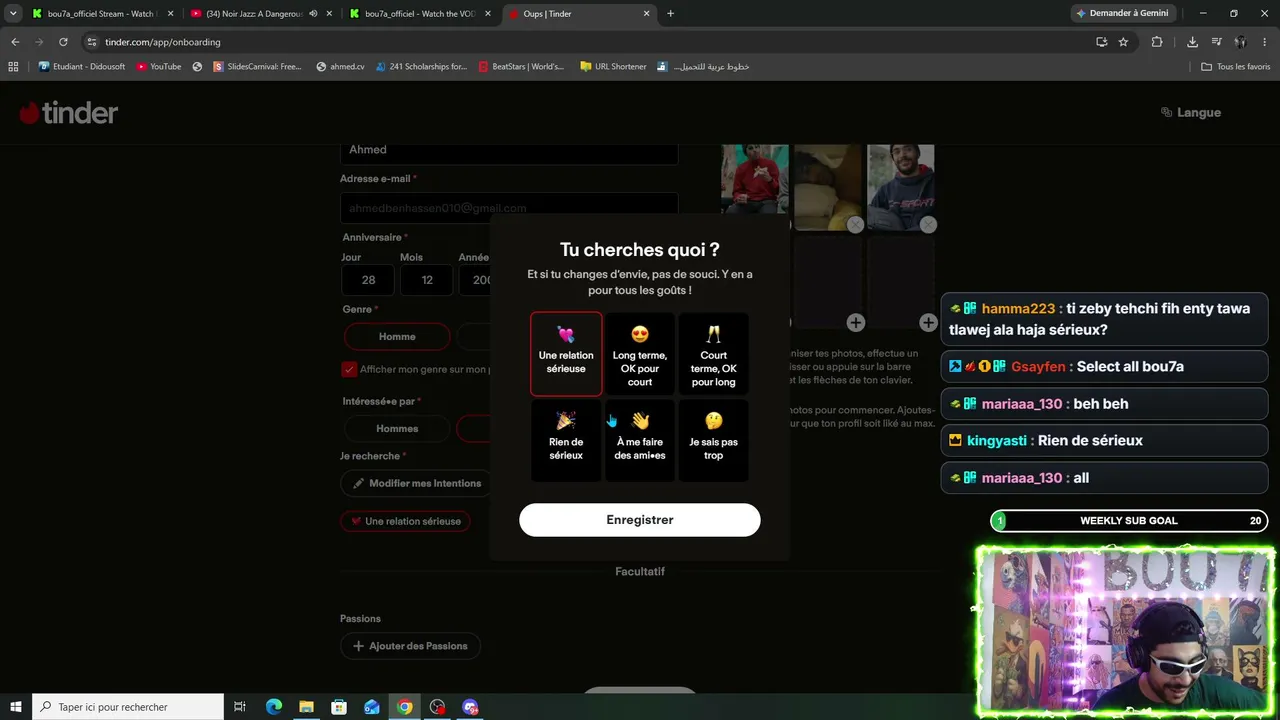Open the Extensions puzzle icon
1280x720 pixels.
[x=1157, y=42]
